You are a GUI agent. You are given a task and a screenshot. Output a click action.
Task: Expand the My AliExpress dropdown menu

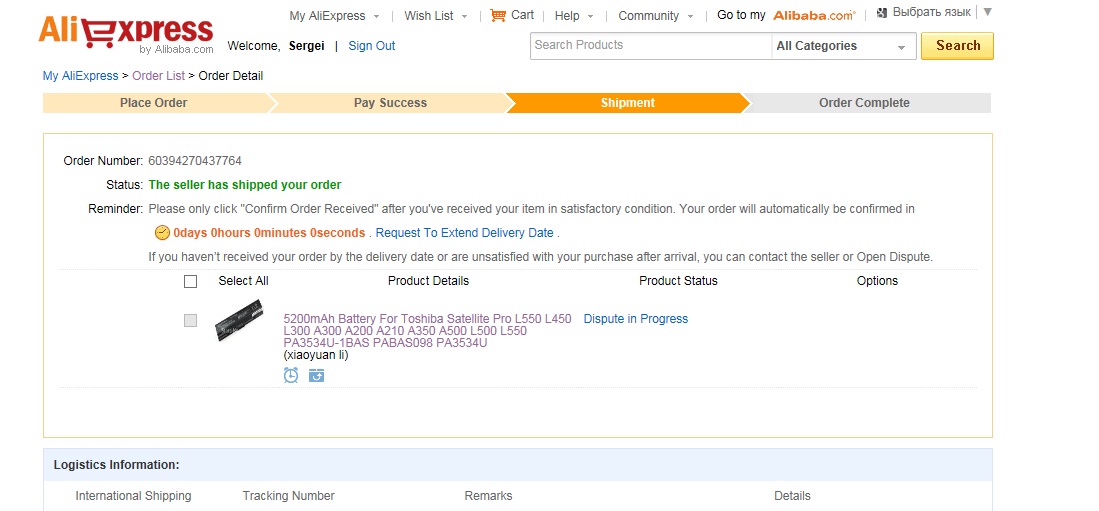tap(334, 16)
